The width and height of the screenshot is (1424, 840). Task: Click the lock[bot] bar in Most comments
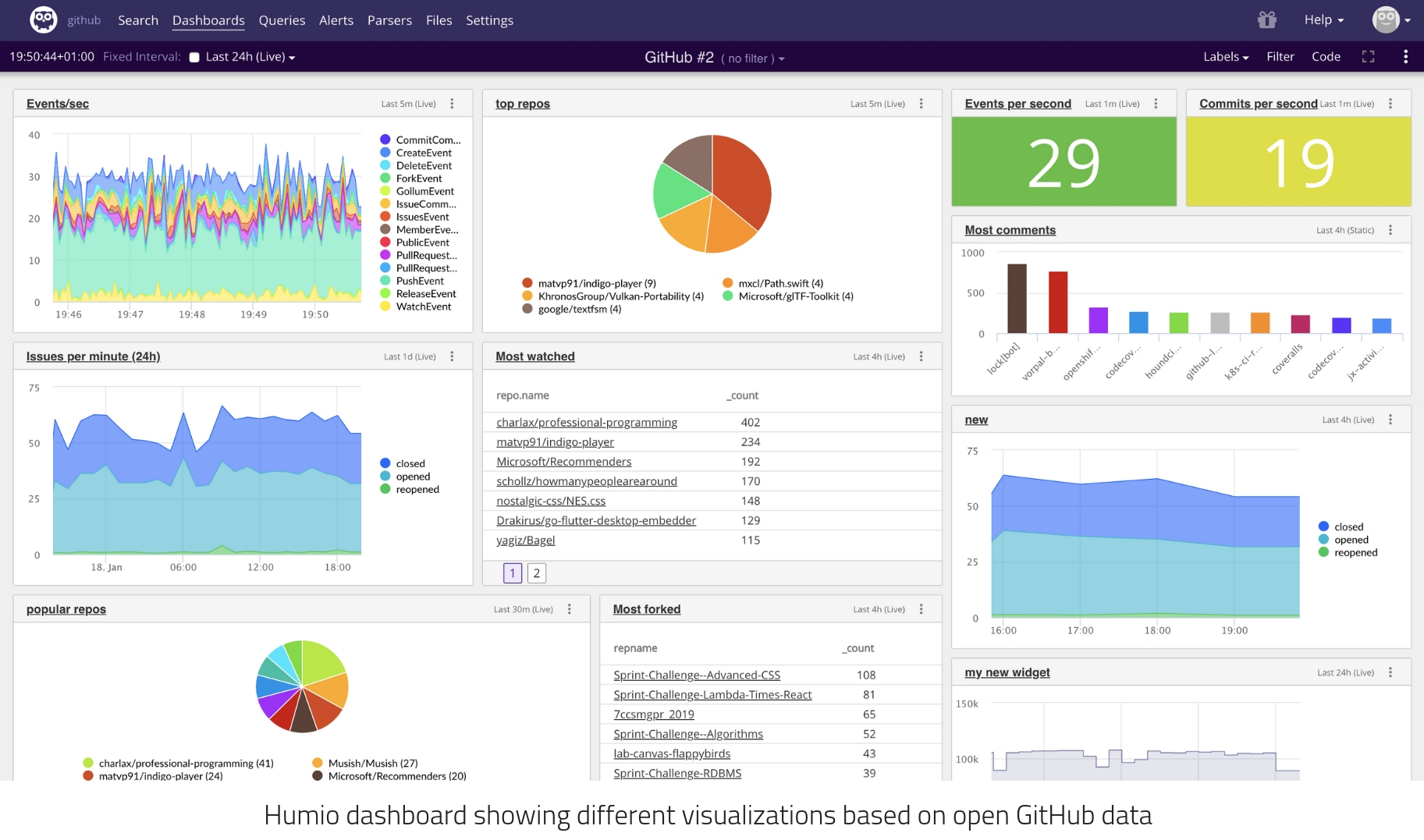point(1017,299)
